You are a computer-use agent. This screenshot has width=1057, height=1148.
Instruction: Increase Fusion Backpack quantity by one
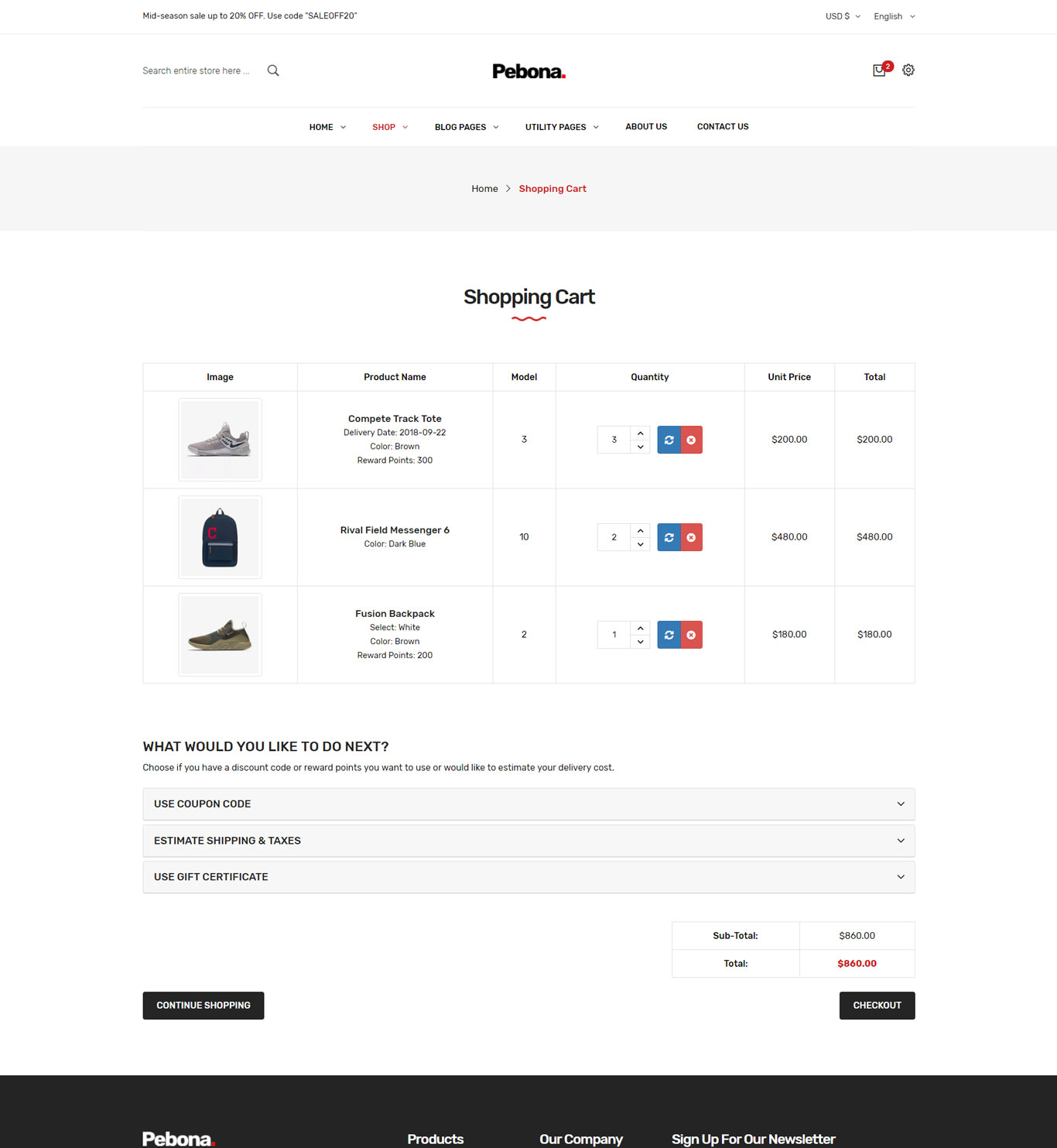(x=640, y=628)
